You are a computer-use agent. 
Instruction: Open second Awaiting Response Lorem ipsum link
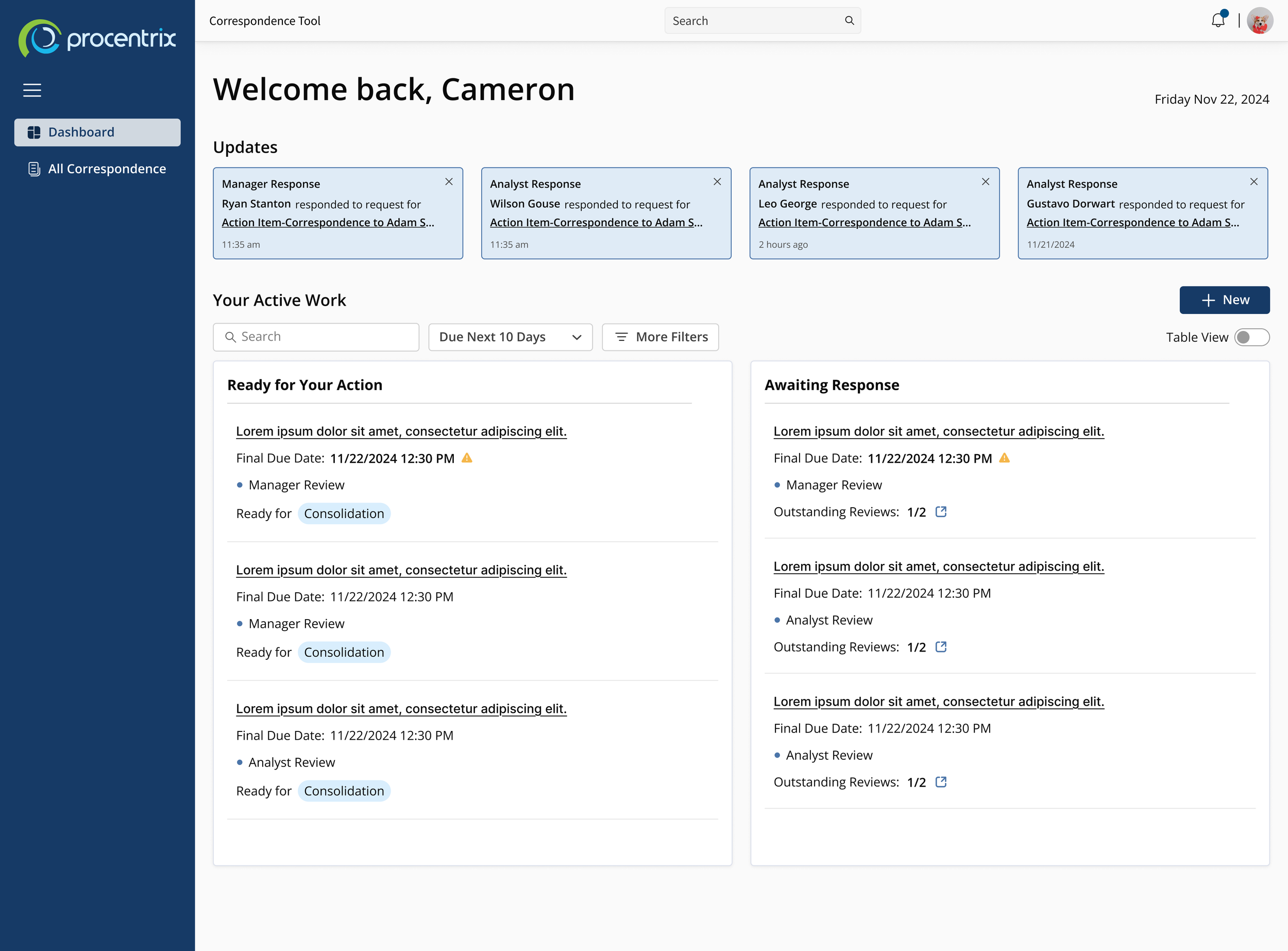click(x=938, y=566)
